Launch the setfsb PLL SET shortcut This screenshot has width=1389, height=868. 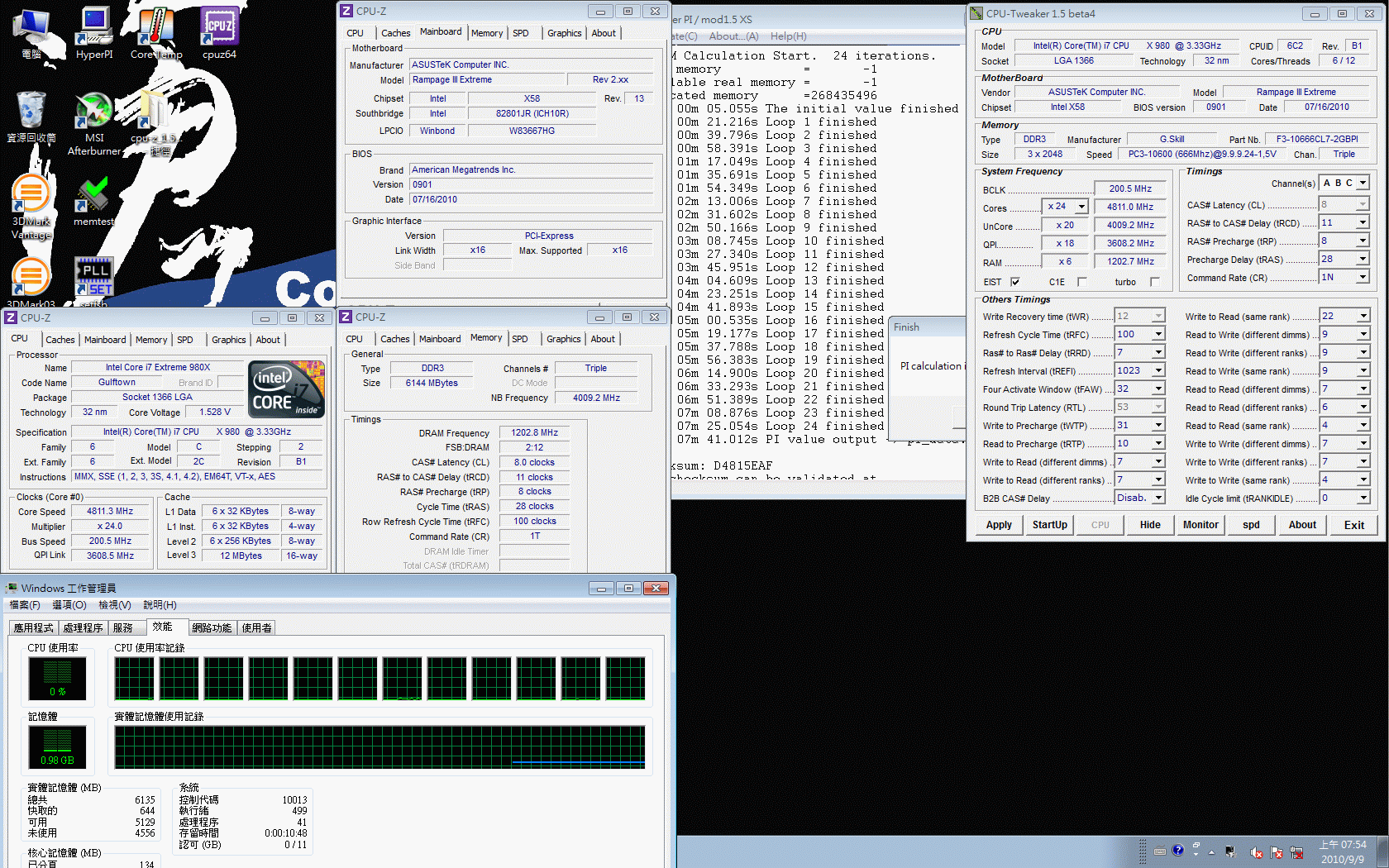pyautogui.click(x=94, y=281)
